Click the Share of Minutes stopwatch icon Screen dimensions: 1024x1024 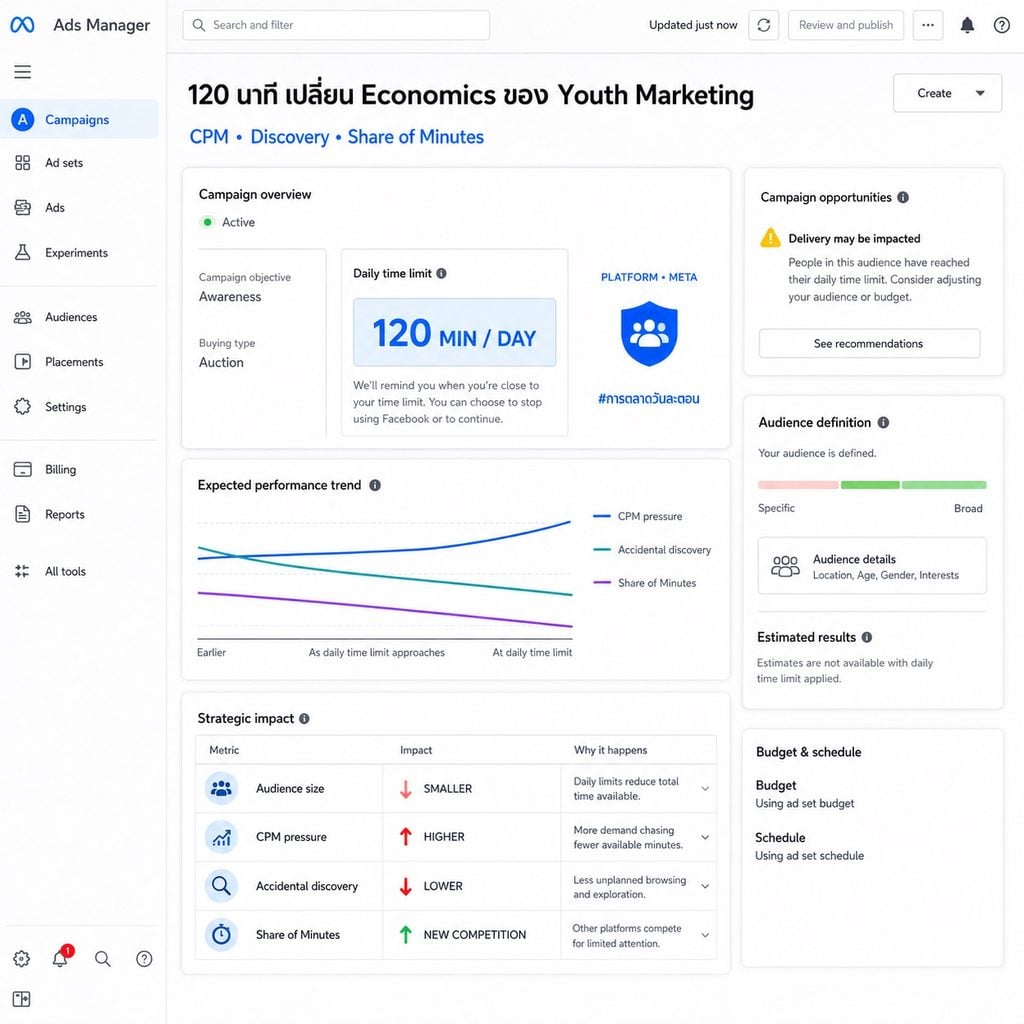click(x=221, y=935)
